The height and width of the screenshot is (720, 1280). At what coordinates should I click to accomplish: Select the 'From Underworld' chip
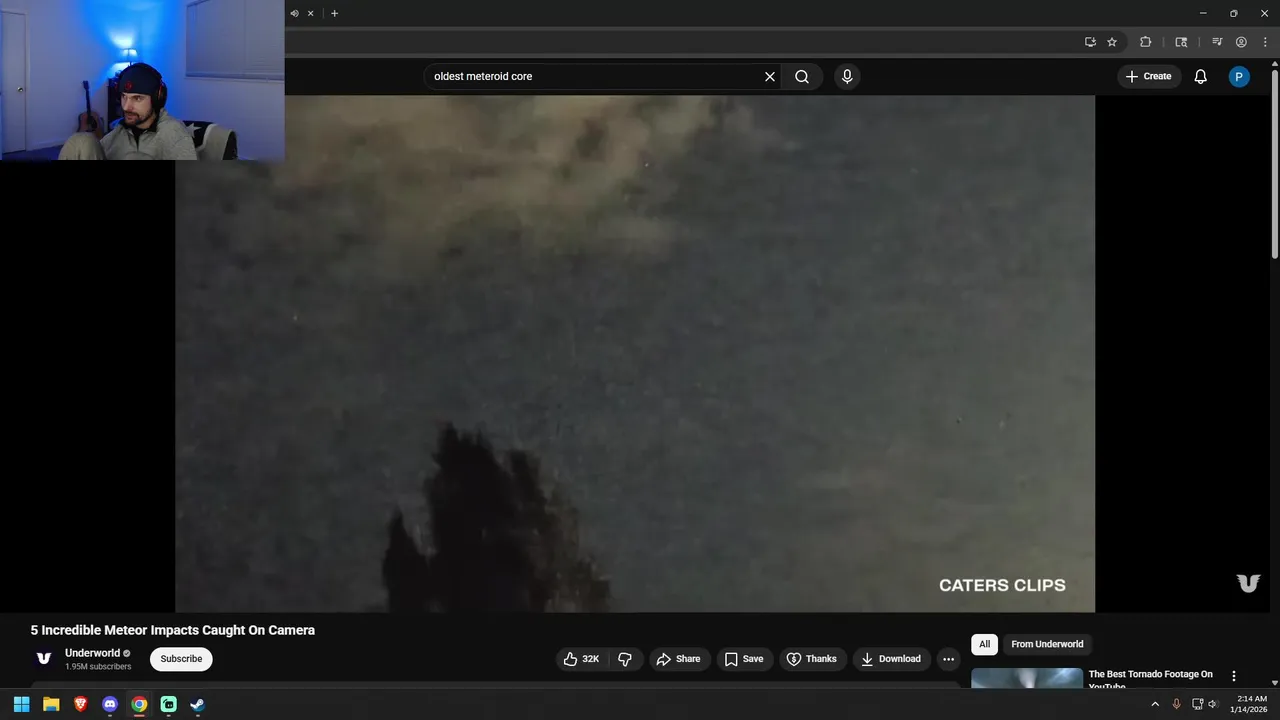[1047, 644]
